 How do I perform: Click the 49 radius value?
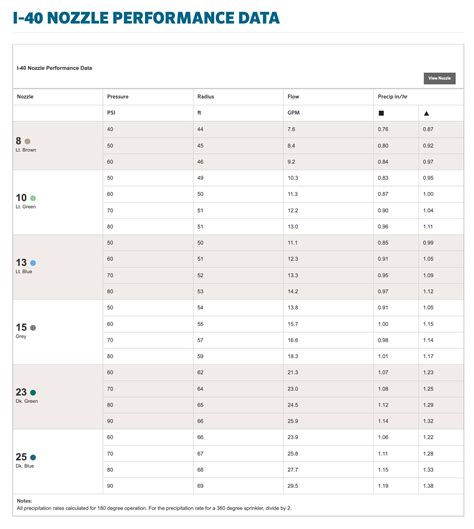(200, 178)
